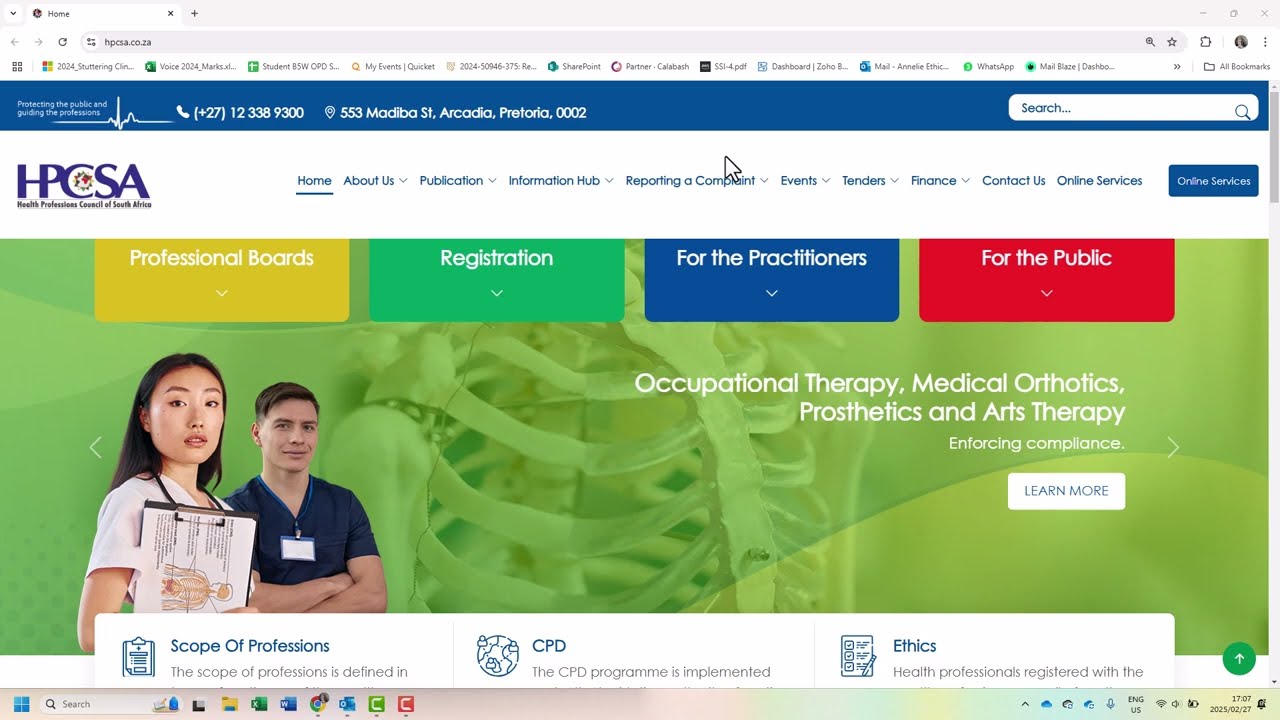This screenshot has height=720, width=1280.
Task: Expand the Tenders dropdown
Action: coord(870,180)
